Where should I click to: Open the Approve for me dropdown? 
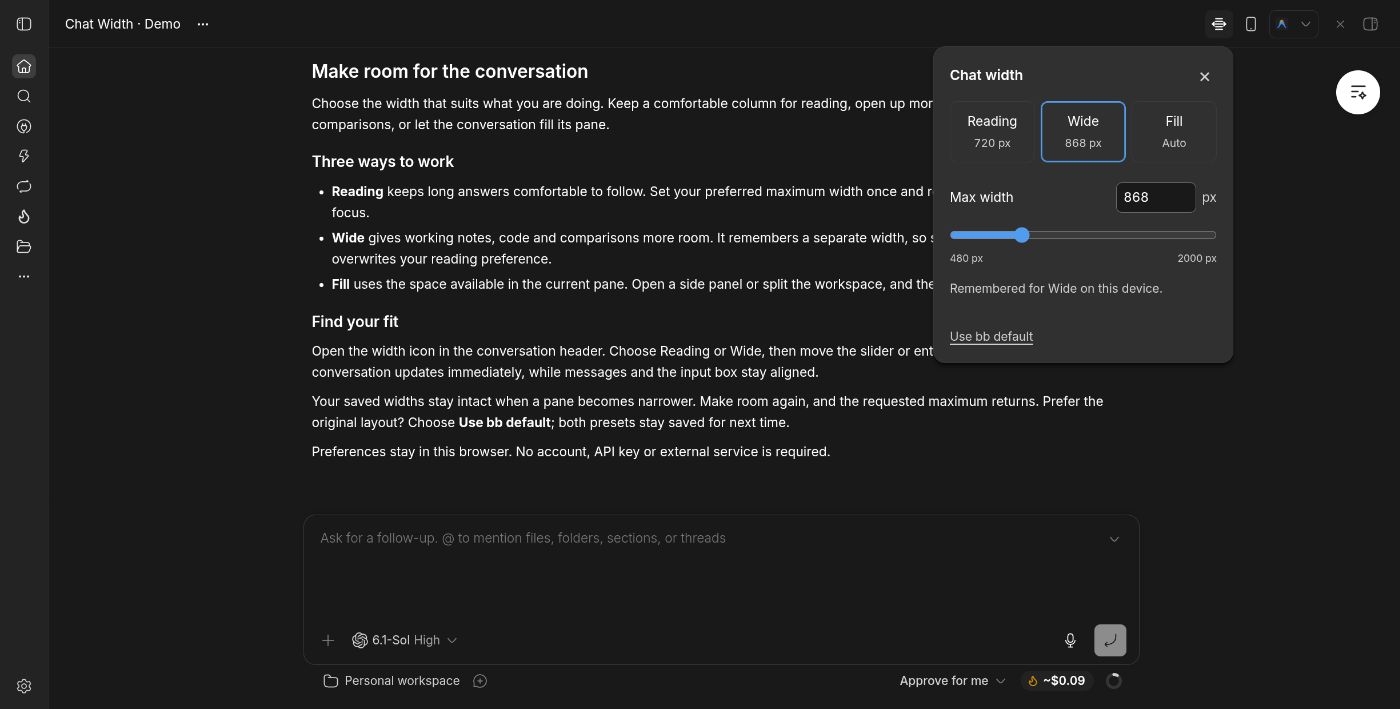[952, 681]
